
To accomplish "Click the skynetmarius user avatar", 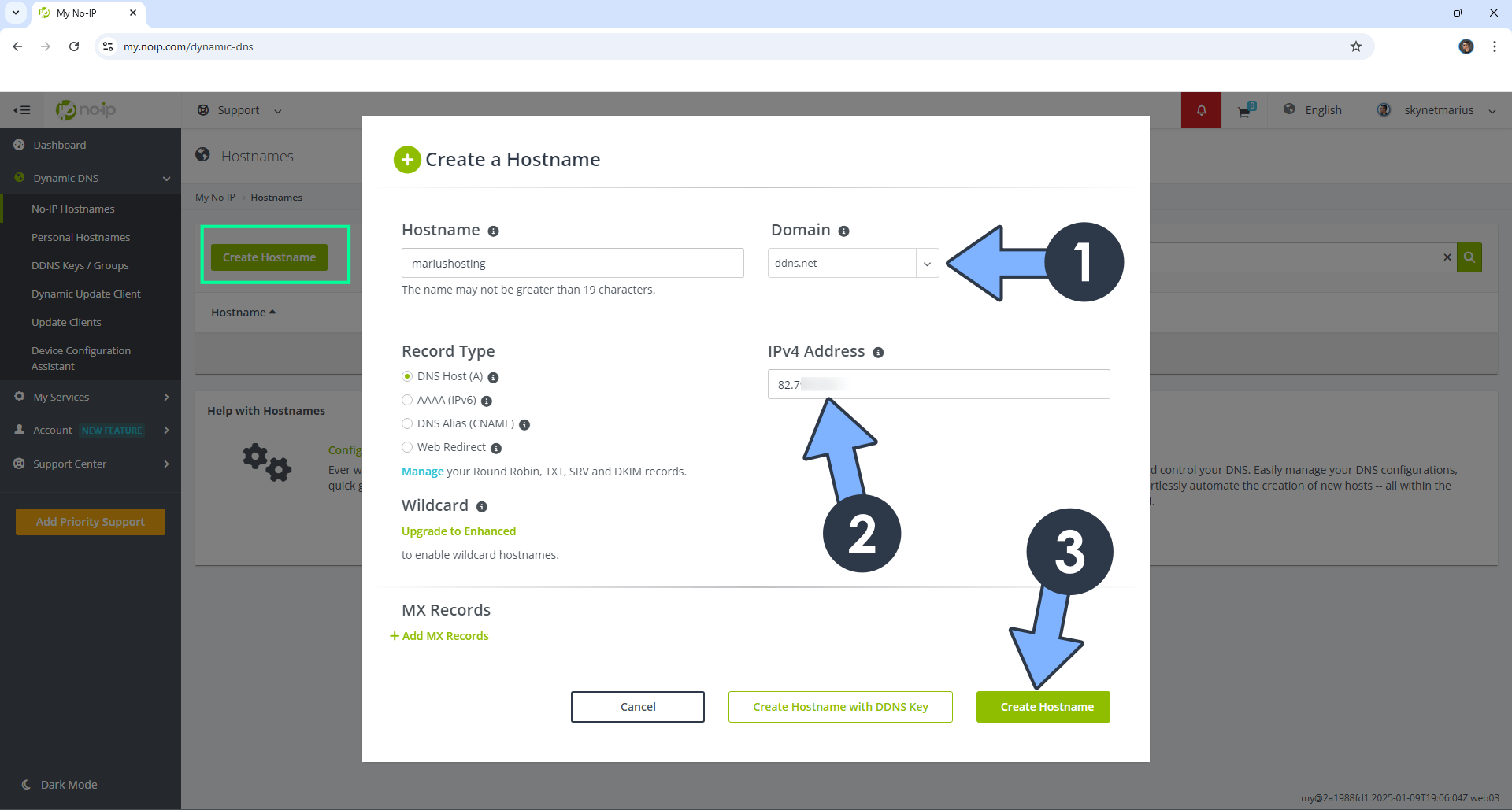I will click(1384, 110).
